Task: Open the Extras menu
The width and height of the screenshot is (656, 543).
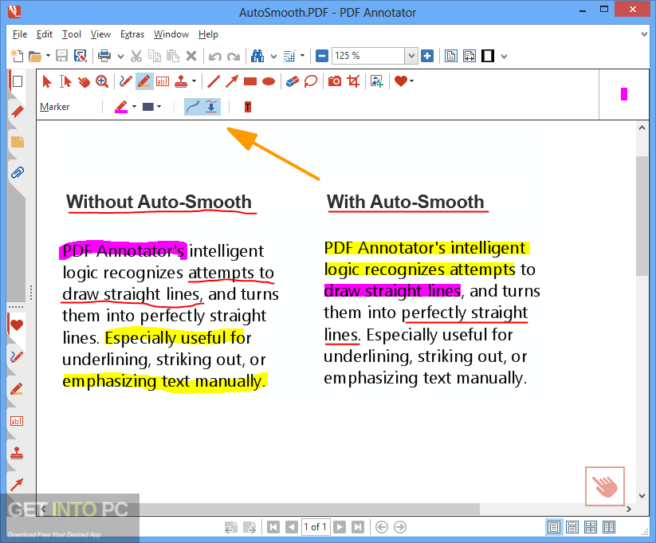Action: click(x=132, y=34)
